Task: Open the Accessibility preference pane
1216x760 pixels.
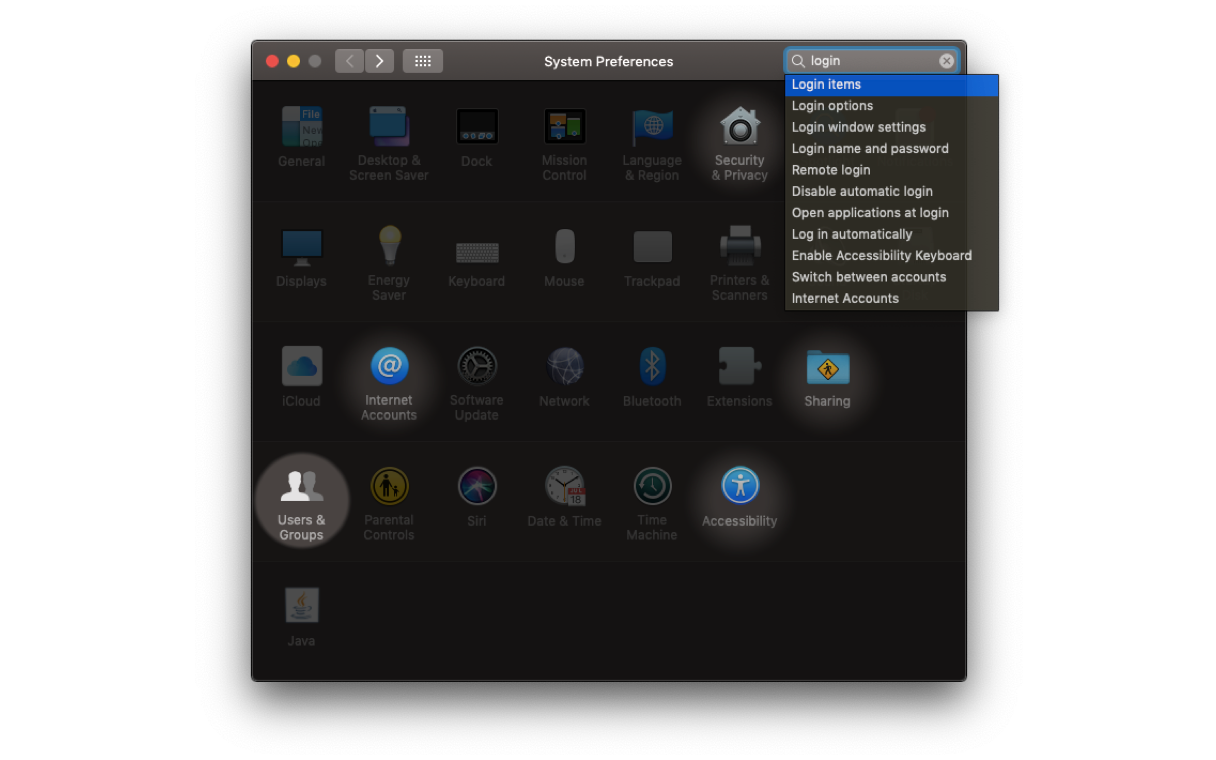Action: click(x=740, y=497)
